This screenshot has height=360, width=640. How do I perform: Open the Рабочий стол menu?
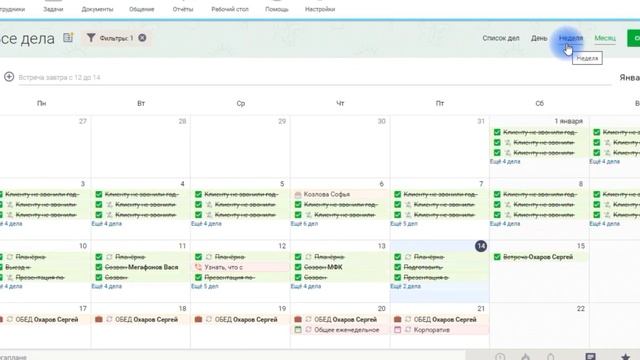tap(230, 9)
